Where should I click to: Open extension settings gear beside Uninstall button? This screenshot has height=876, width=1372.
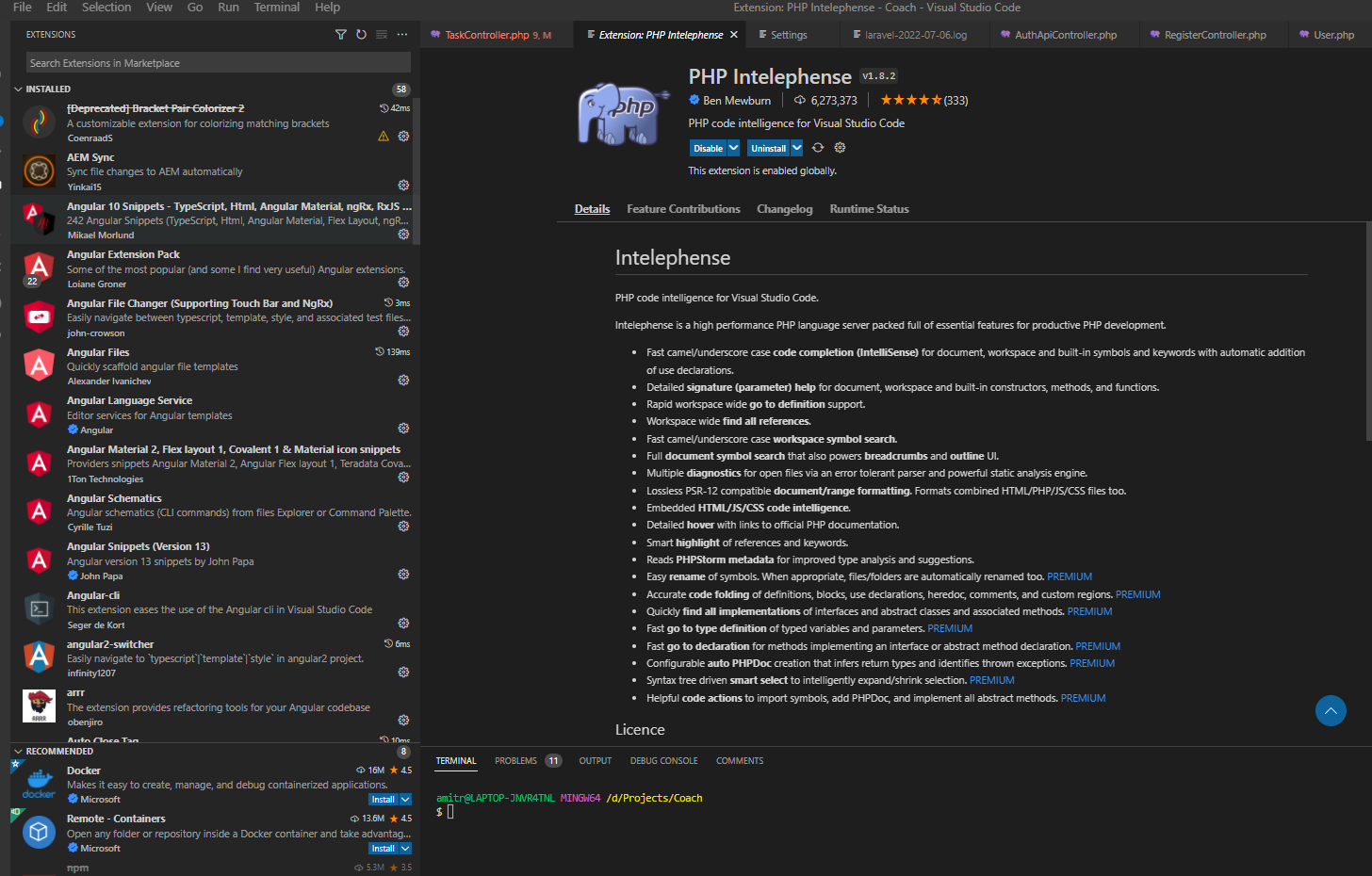click(x=839, y=147)
